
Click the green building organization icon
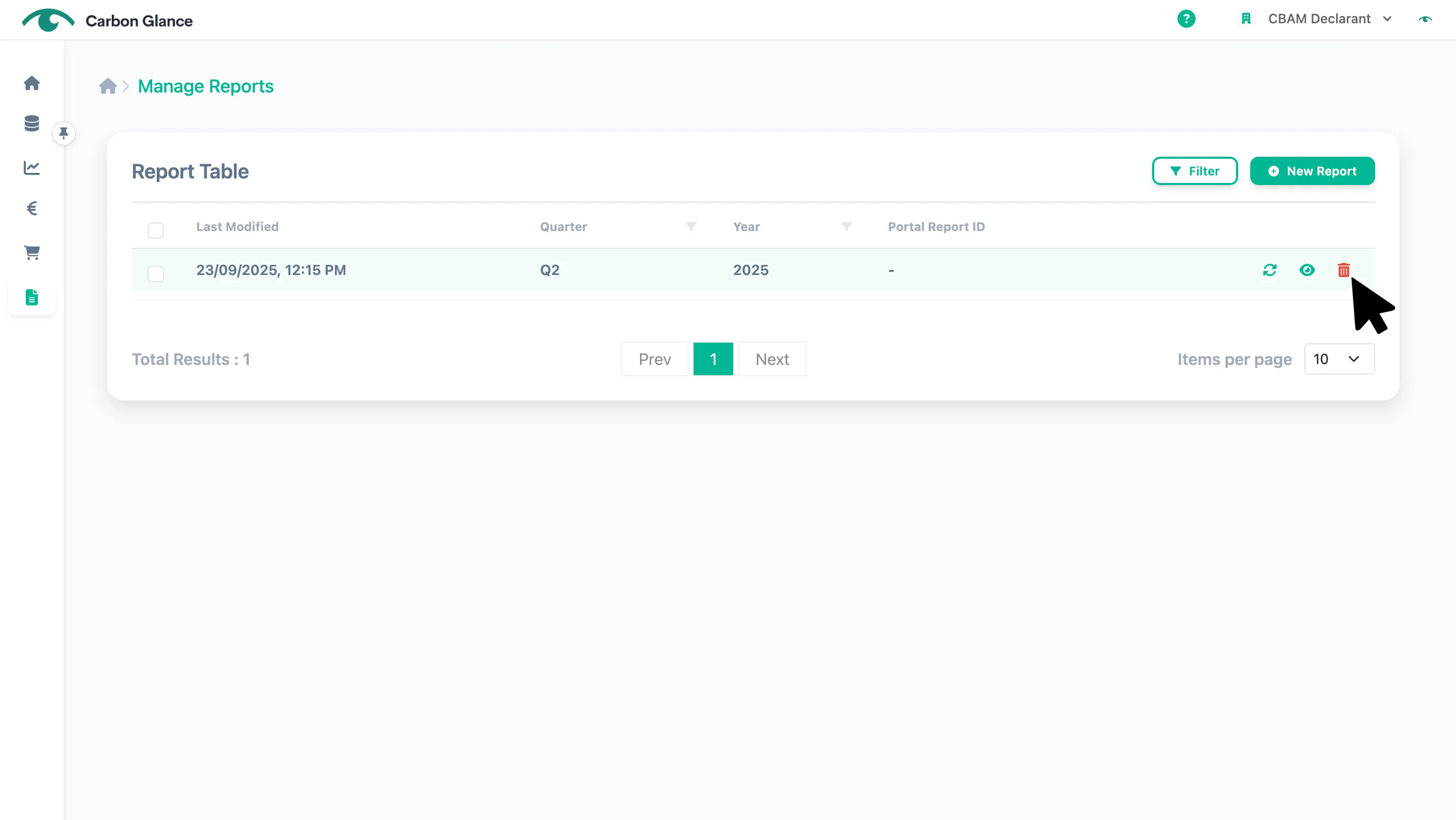(1246, 19)
